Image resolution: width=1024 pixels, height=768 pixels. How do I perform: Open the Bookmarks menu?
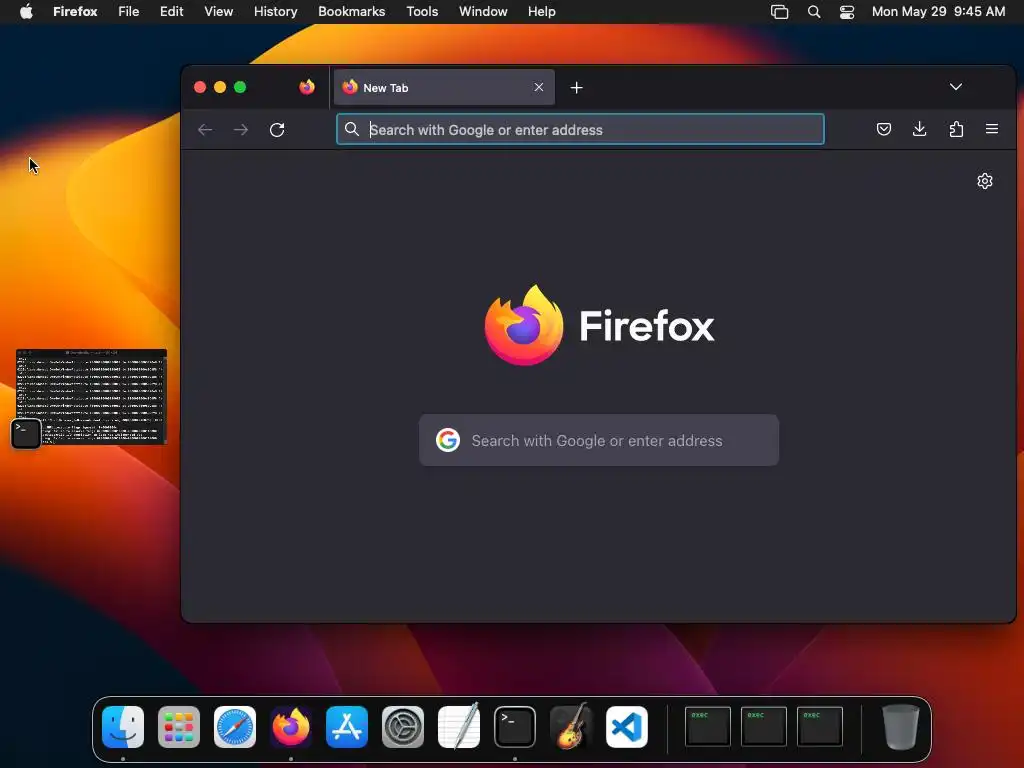[351, 12]
